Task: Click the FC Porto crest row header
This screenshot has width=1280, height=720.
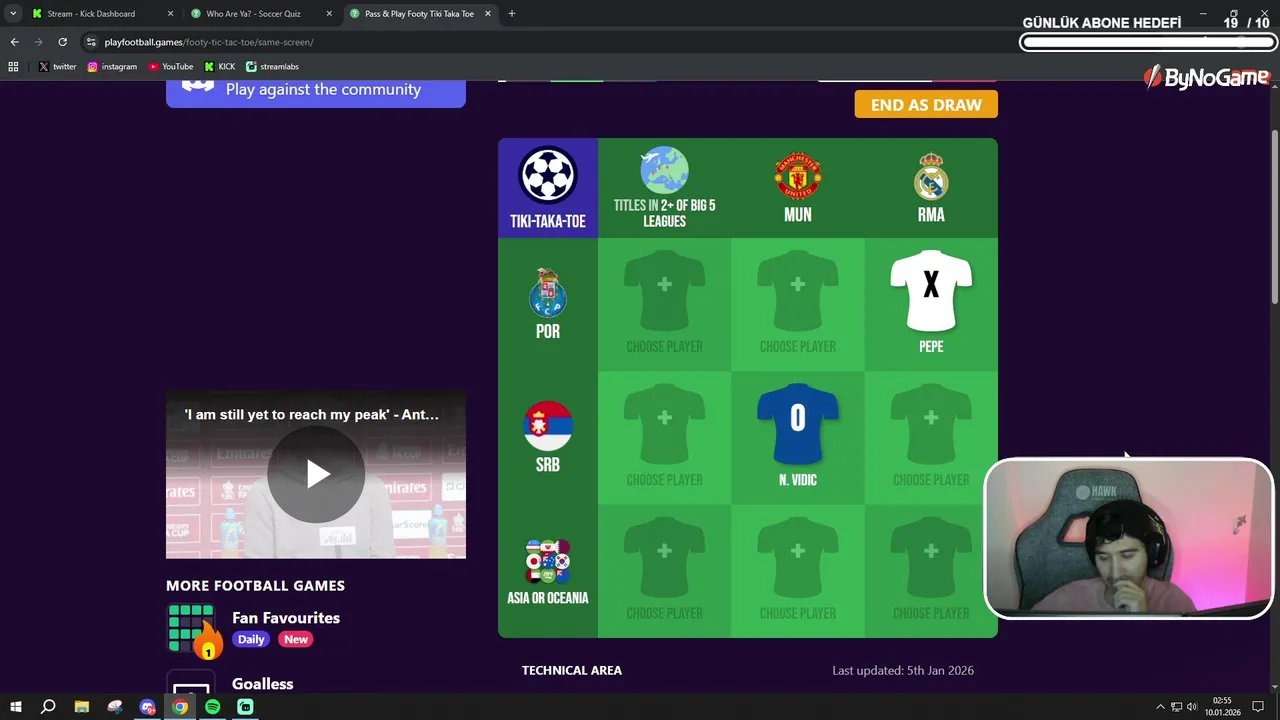Action: [548, 293]
